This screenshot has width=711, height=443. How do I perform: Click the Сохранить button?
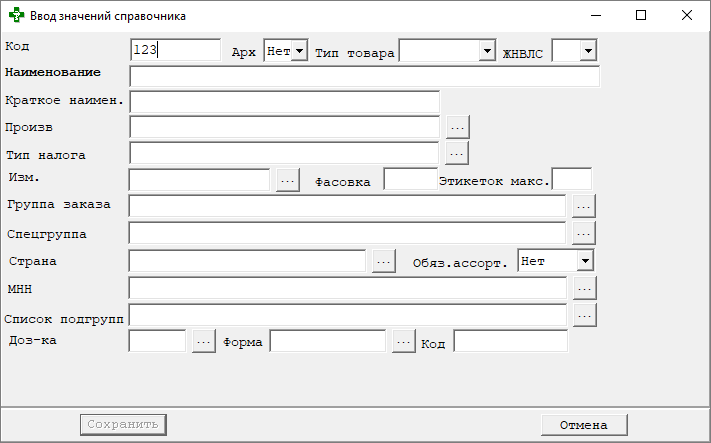122,424
